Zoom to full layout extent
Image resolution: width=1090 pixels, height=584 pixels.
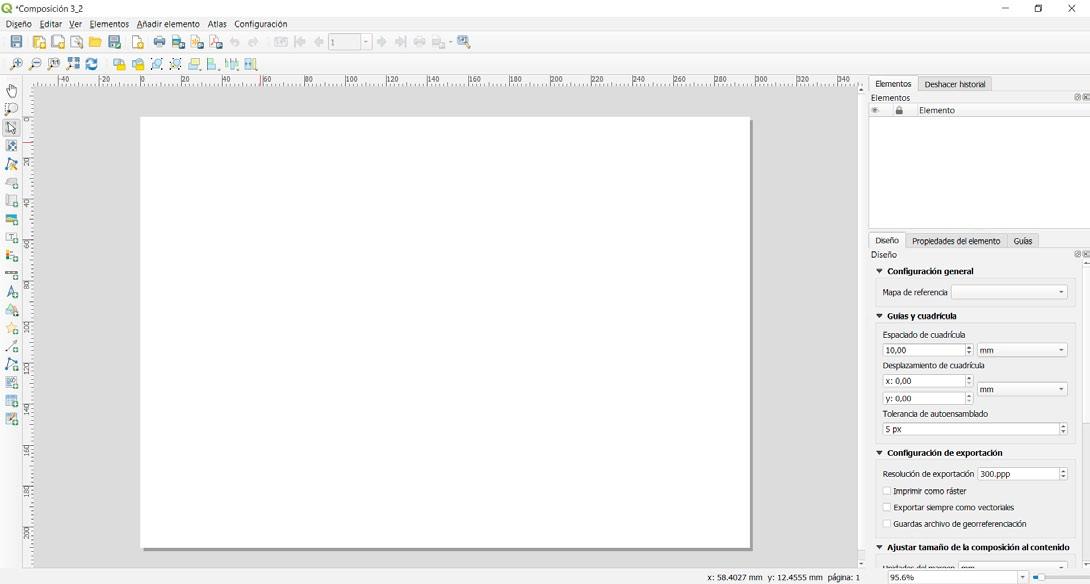point(72,64)
